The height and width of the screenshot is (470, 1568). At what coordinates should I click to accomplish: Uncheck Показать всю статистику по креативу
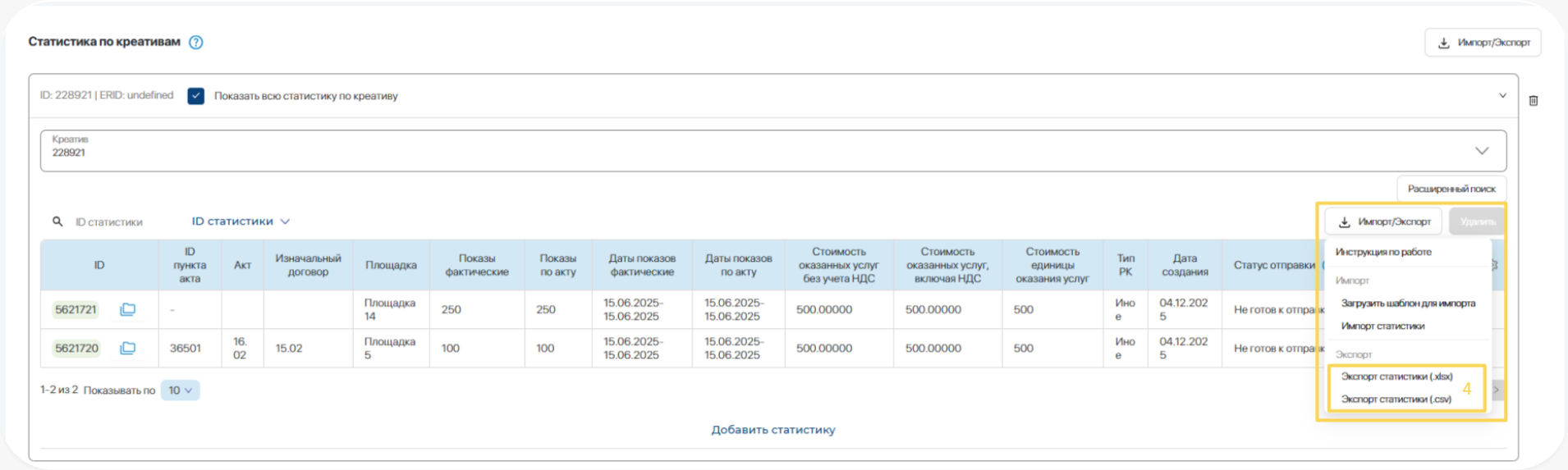195,96
